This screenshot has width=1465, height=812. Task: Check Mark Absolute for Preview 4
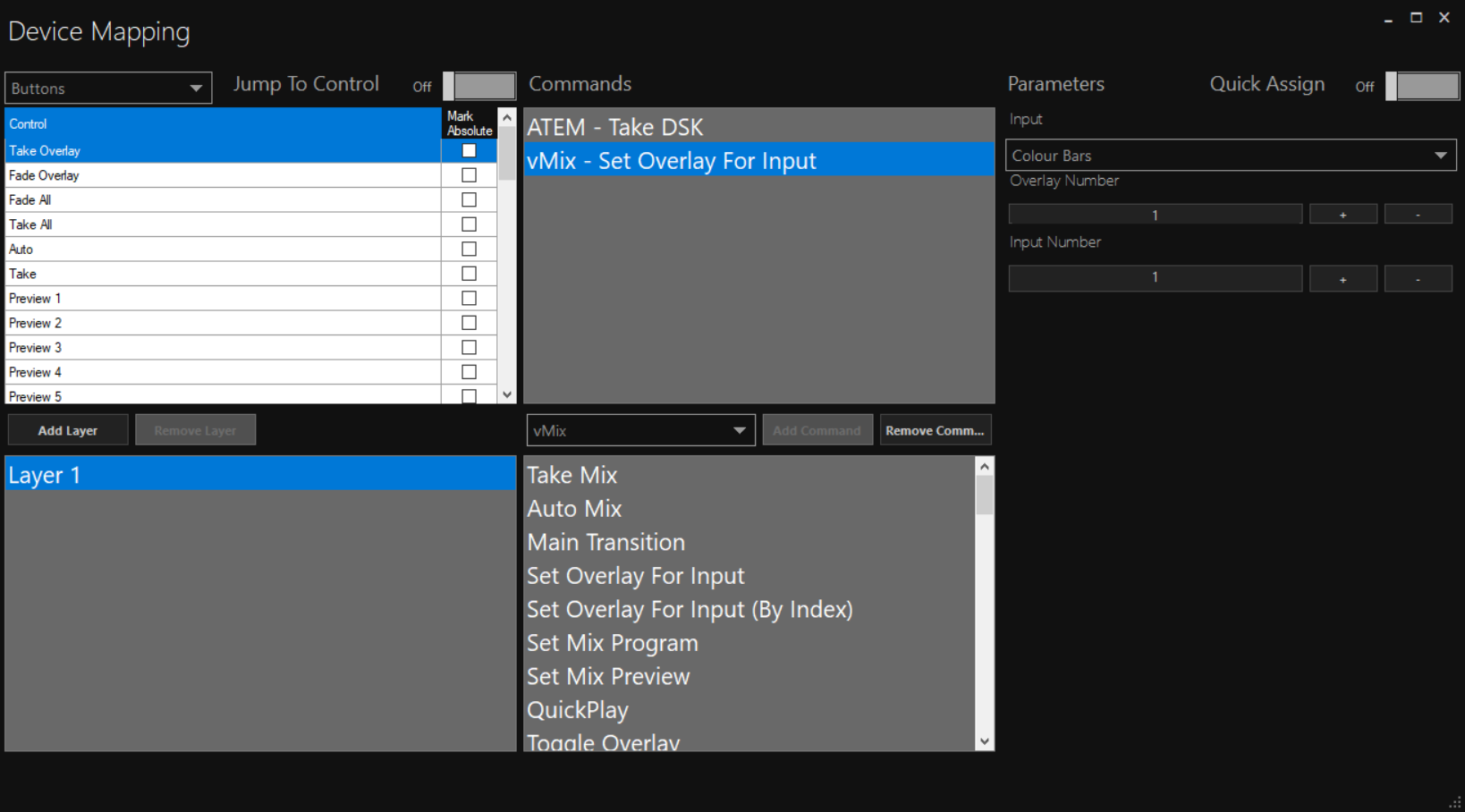(469, 372)
